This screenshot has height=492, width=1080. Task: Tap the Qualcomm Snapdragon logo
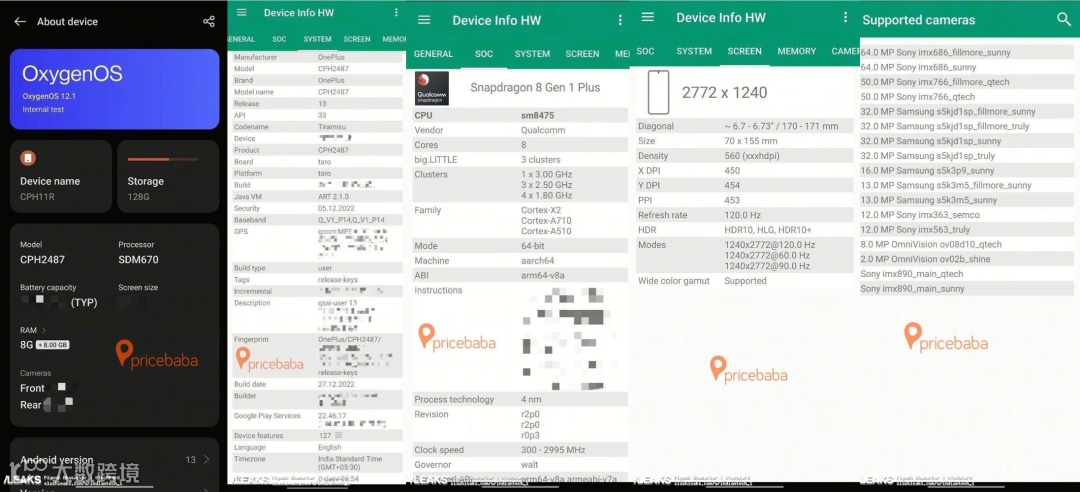pyautogui.click(x=432, y=88)
